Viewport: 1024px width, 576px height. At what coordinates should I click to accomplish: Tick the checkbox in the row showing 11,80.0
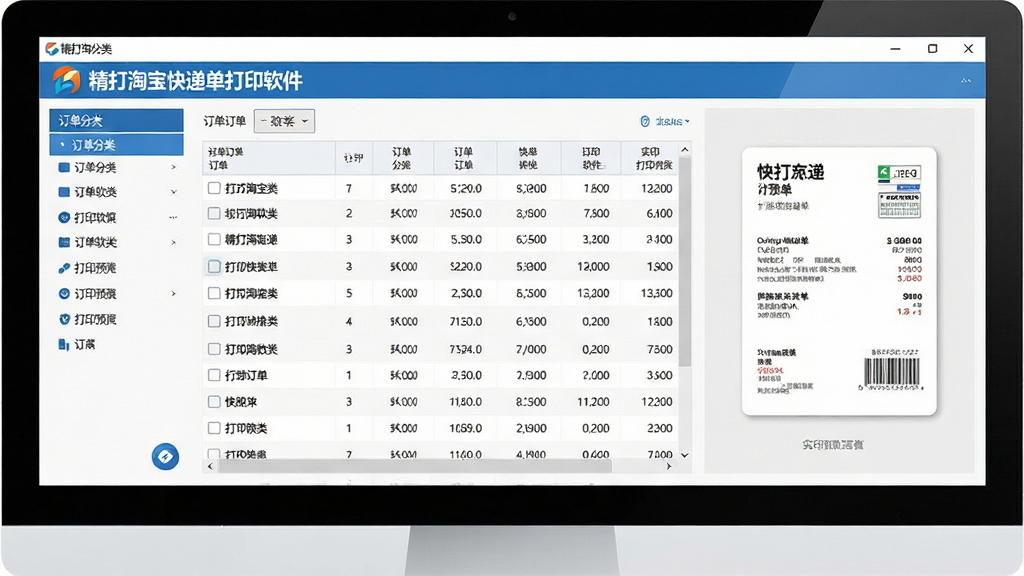pyautogui.click(x=214, y=402)
